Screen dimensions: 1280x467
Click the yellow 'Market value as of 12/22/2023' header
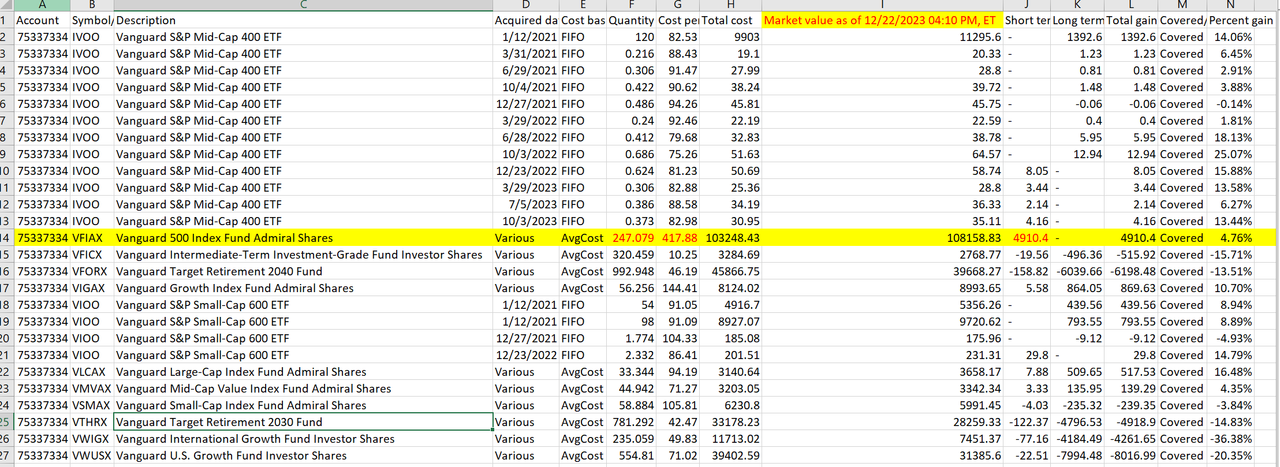[x=882, y=20]
